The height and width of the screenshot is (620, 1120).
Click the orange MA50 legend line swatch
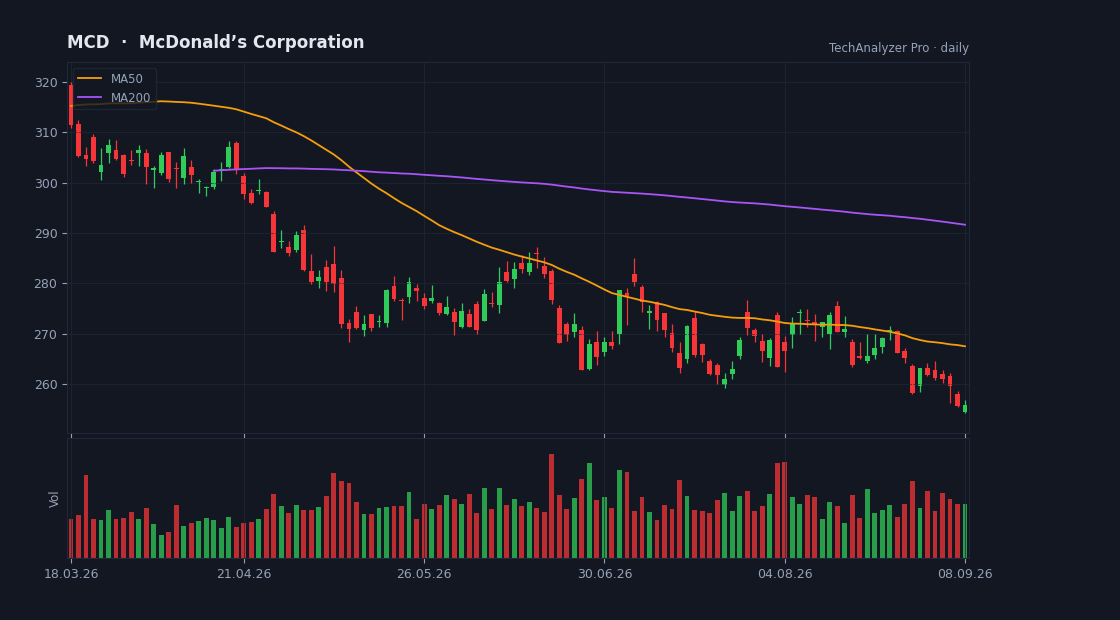(x=90, y=79)
